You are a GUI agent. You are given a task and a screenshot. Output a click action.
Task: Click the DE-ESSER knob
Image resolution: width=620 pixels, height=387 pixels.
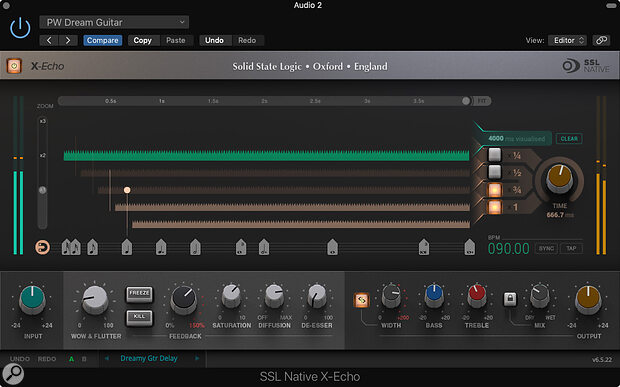pos(317,296)
